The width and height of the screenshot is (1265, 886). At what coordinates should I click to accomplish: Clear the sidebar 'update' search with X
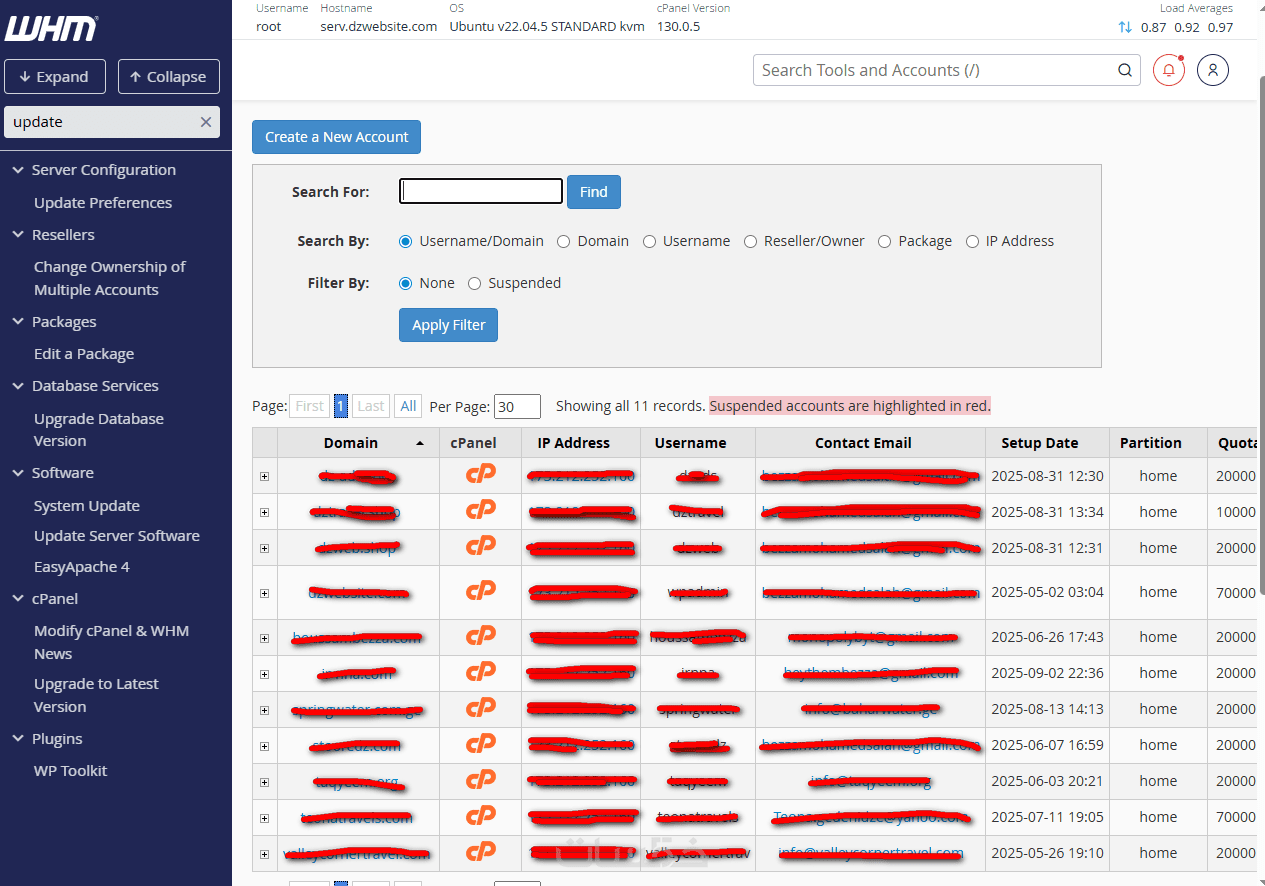[206, 122]
